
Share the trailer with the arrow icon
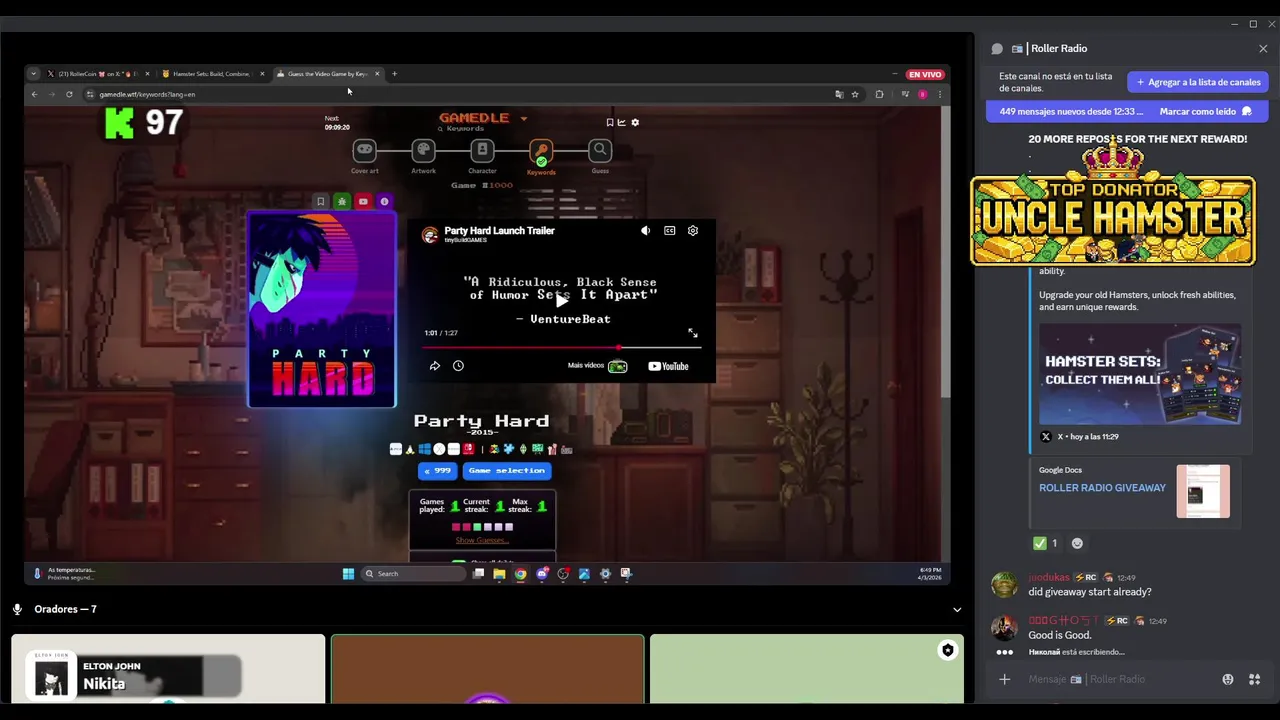[x=434, y=366]
